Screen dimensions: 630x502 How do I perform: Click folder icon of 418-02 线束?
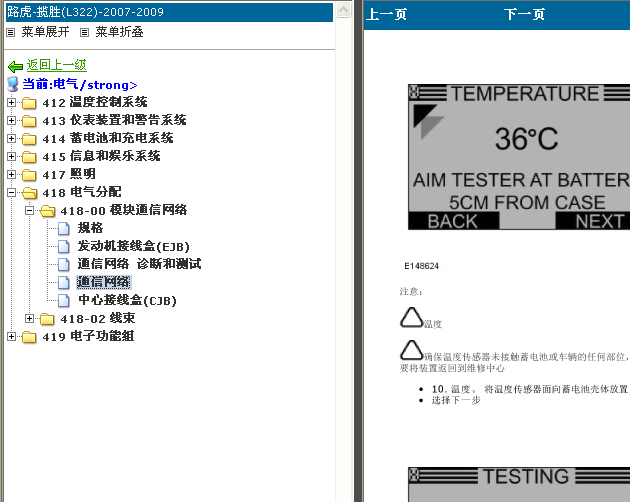[47, 319]
